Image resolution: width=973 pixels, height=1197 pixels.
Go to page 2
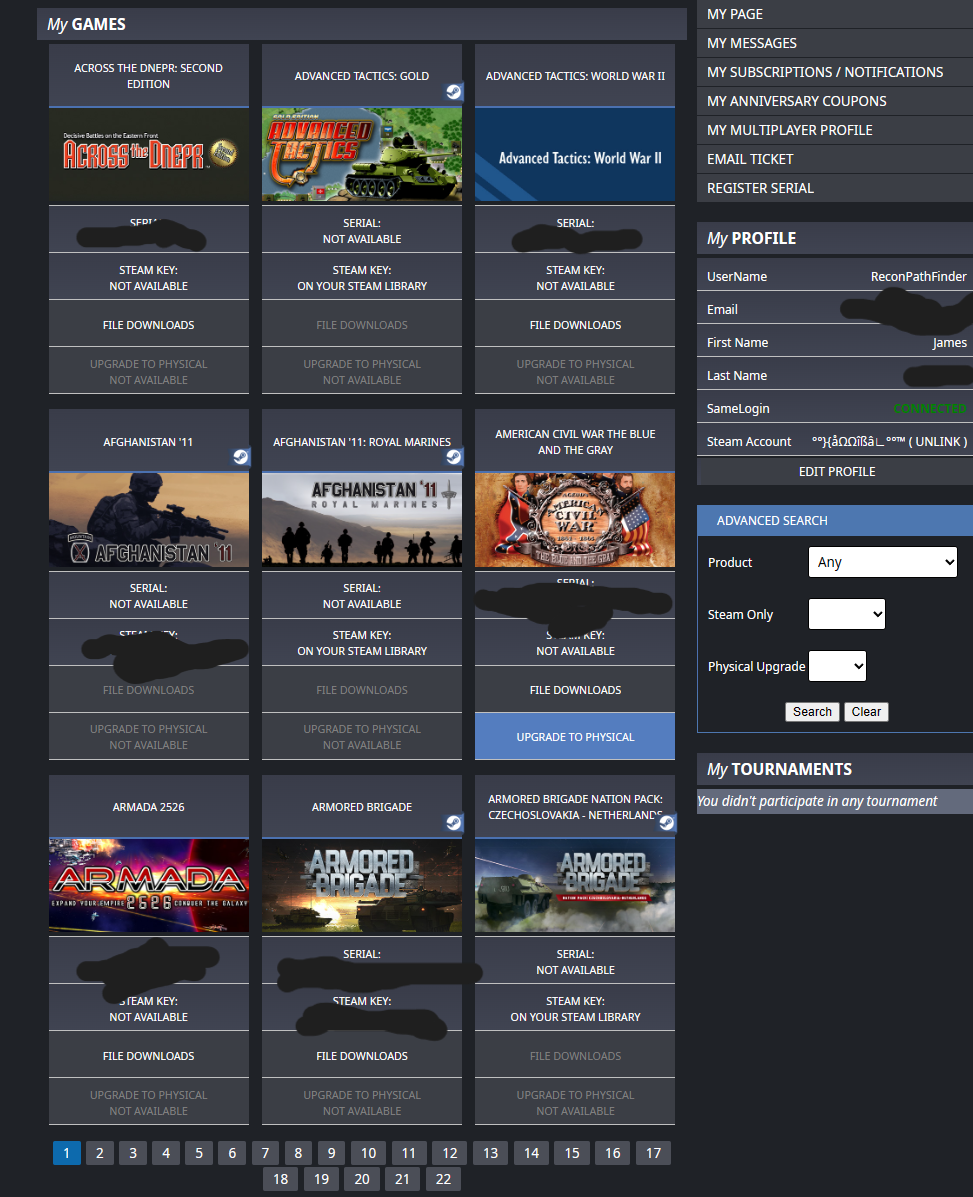100,1153
